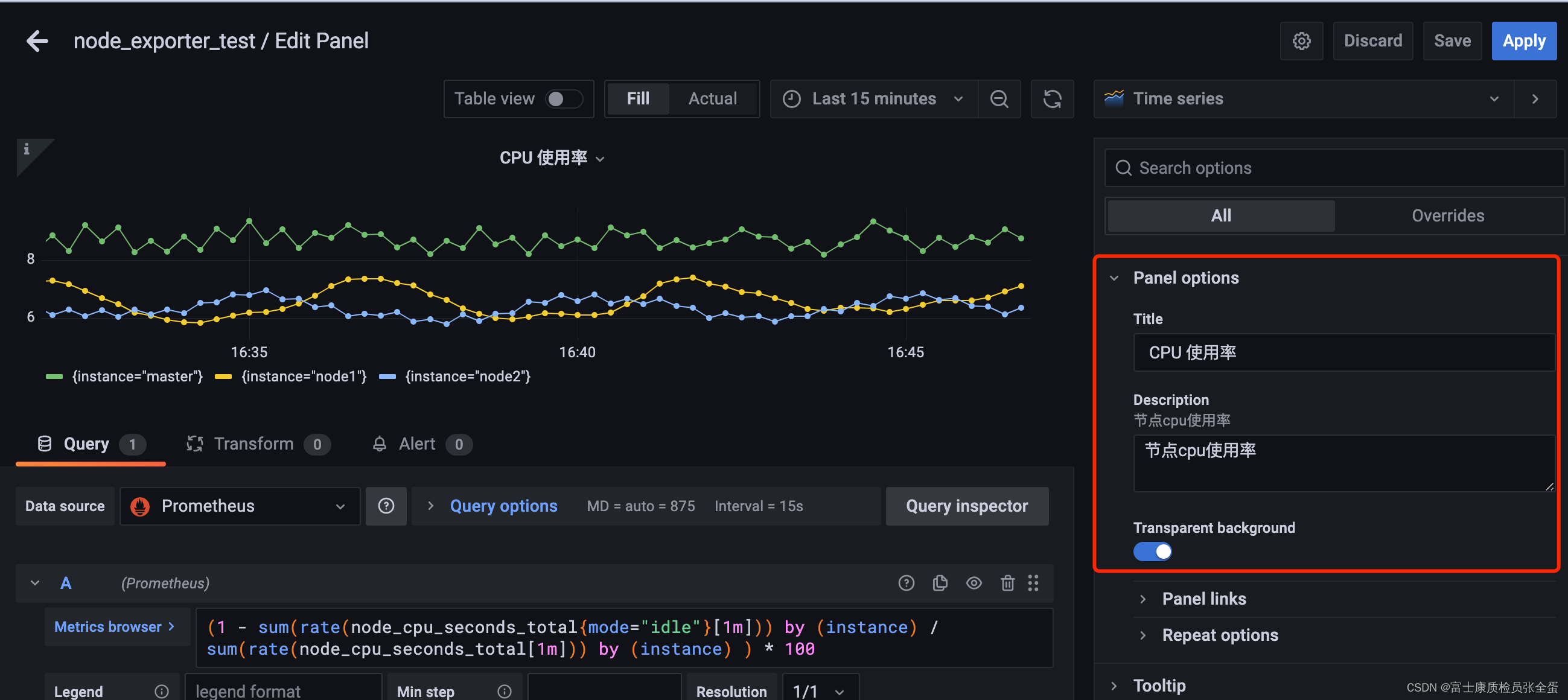This screenshot has height=700, width=1568.
Task: Click the node1 yellow legend color swatch
Action: click(x=223, y=377)
